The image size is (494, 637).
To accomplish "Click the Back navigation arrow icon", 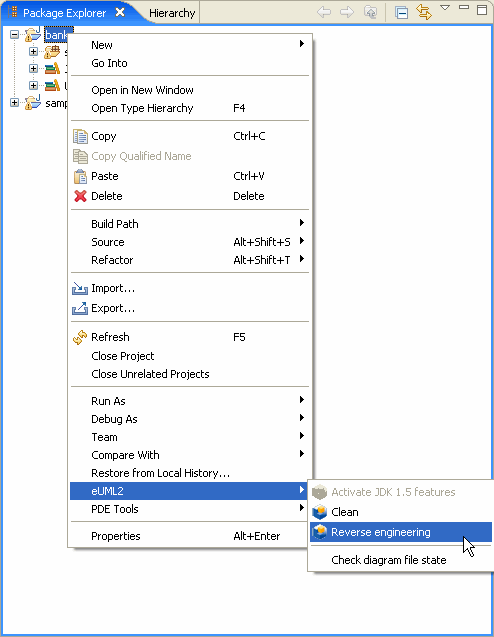I will (x=324, y=12).
